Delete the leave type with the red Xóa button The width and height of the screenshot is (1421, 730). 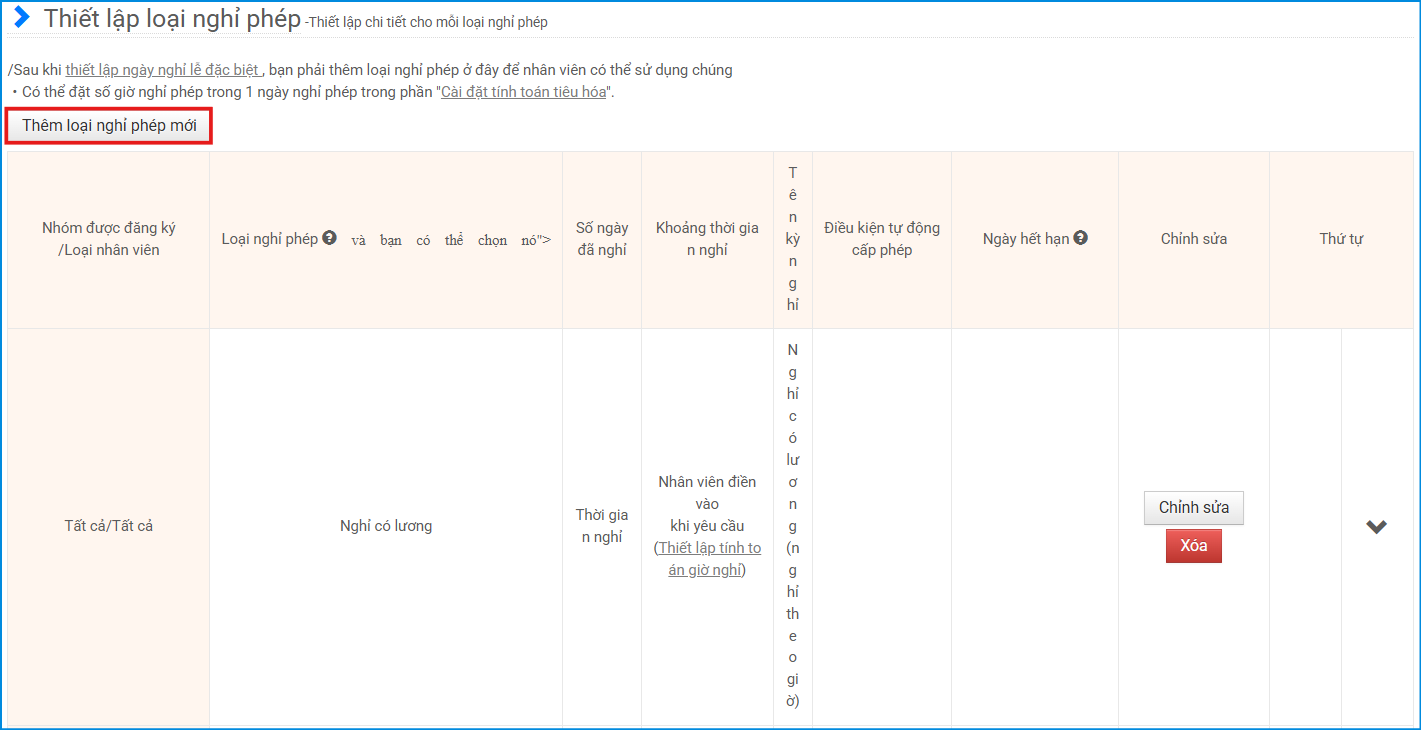pos(1193,546)
